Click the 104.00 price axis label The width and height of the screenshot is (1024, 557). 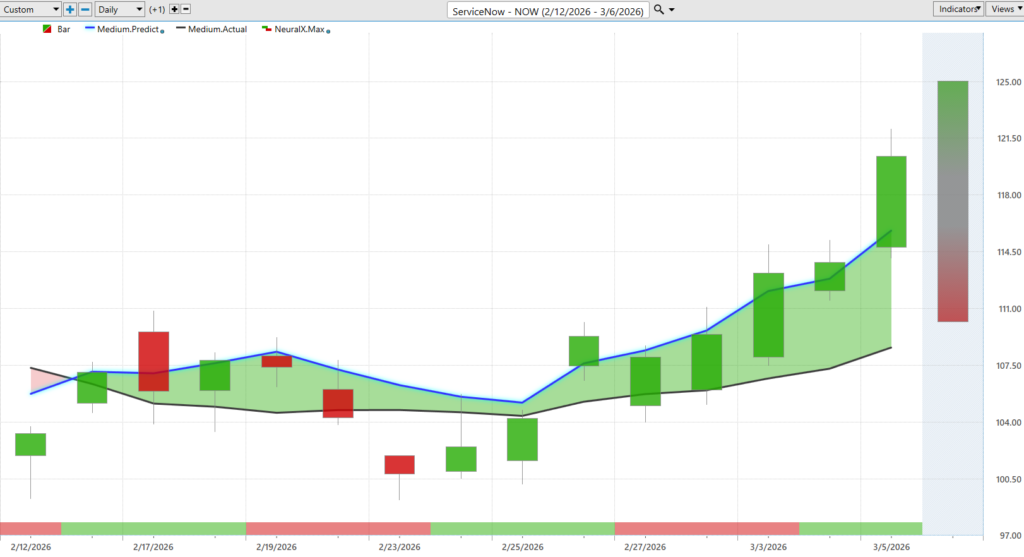pos(1008,422)
